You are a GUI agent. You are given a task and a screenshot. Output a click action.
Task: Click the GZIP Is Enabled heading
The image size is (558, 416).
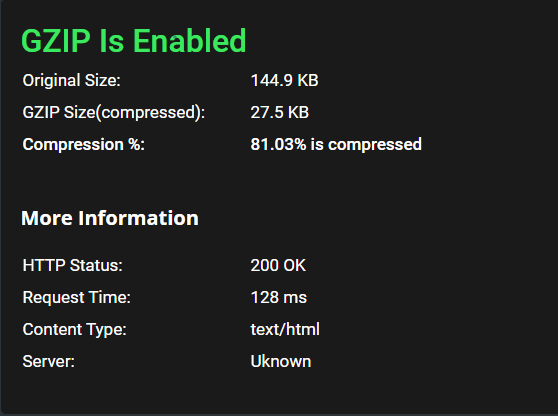(133, 41)
